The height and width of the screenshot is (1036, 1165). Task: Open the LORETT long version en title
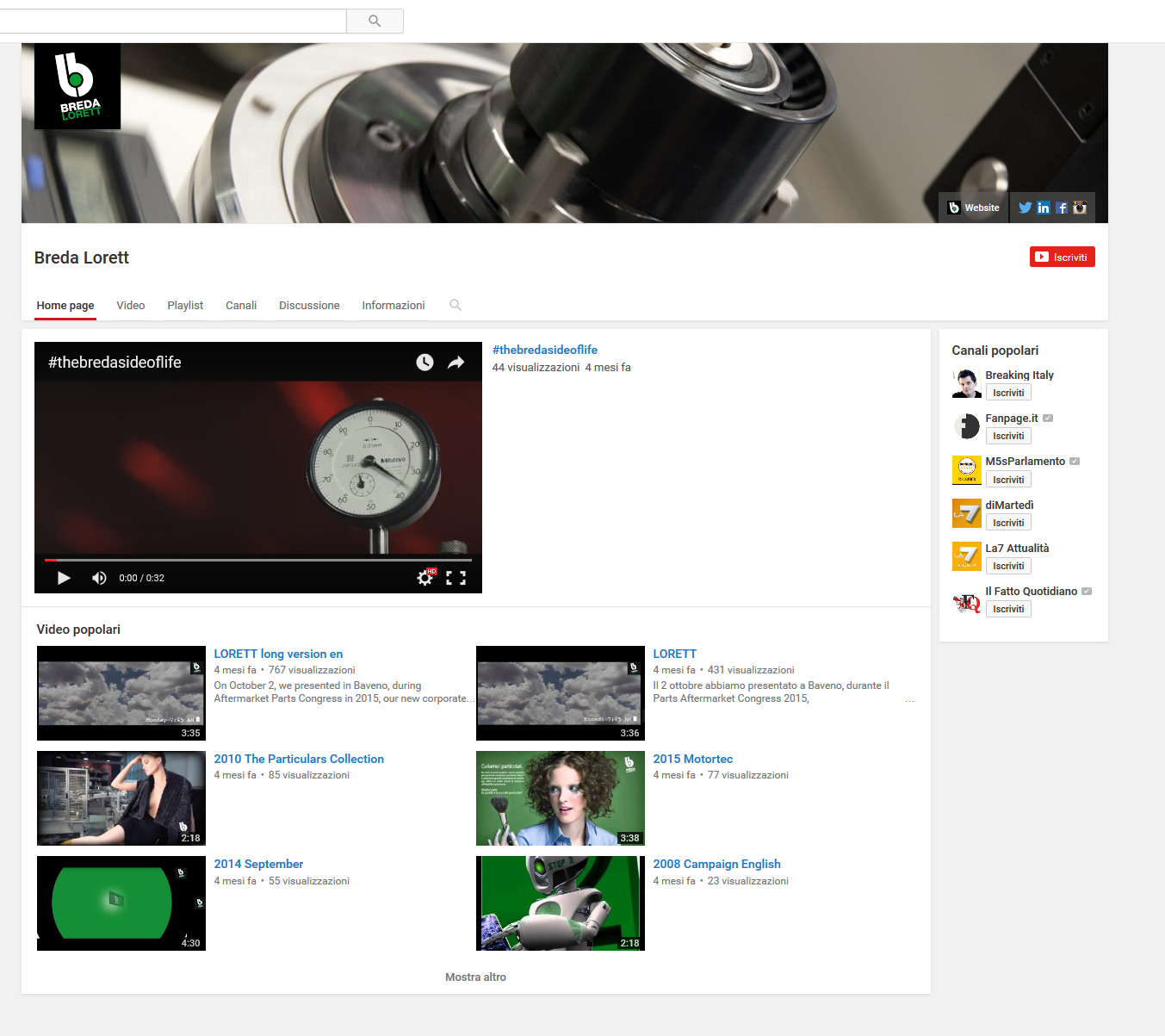pyautogui.click(x=278, y=654)
